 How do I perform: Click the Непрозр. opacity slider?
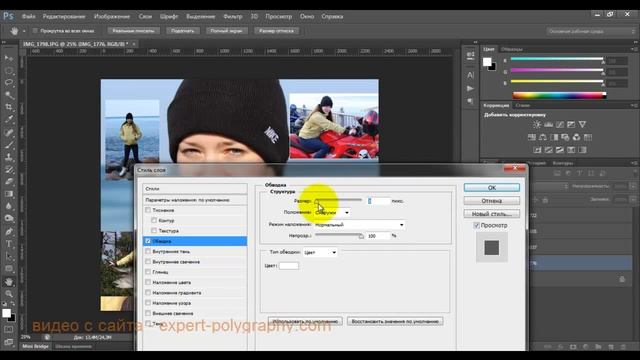[339, 235]
